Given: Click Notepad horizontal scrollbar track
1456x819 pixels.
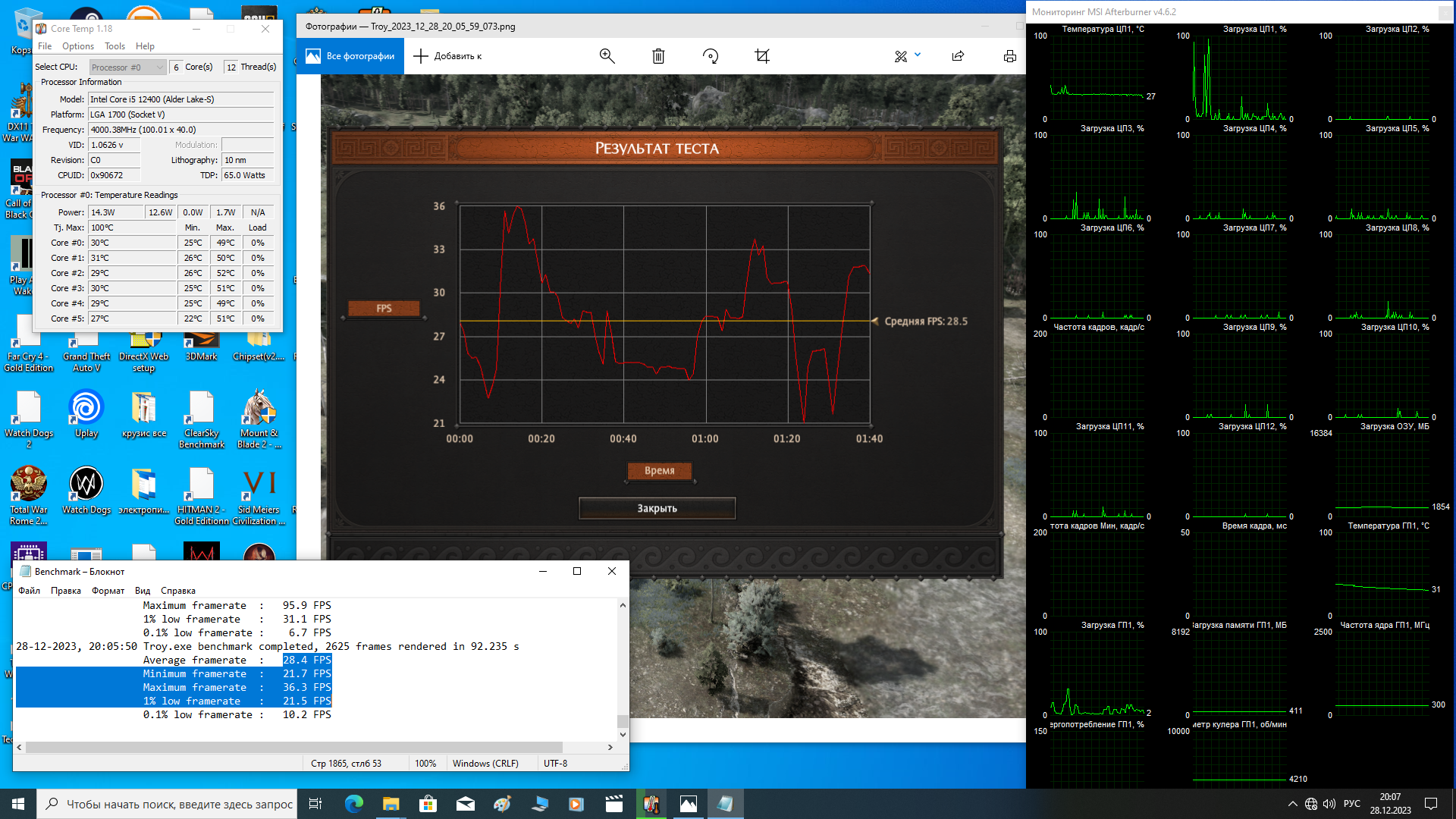Looking at the screenshot, I should click(x=584, y=747).
